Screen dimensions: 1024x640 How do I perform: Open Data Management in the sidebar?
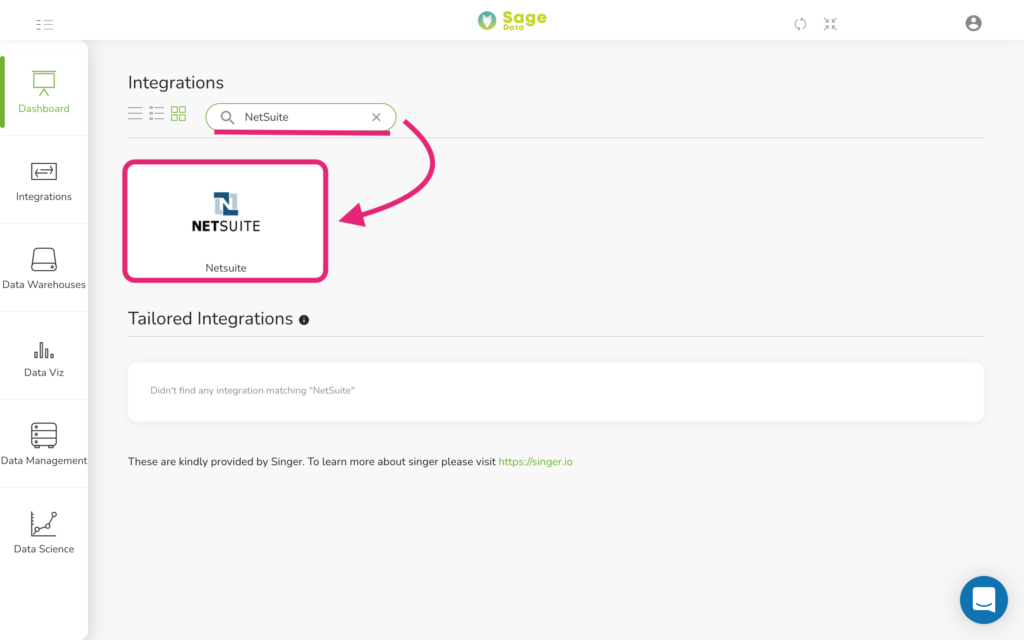[44, 444]
